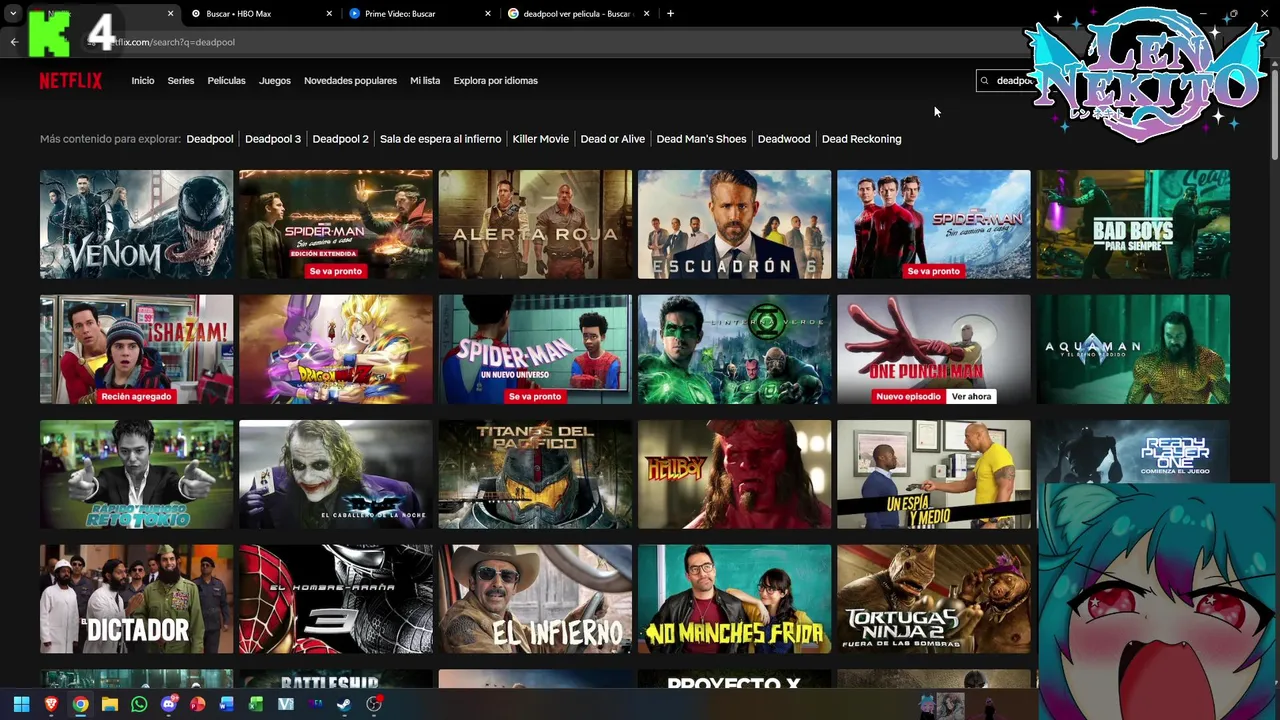Open Juegos in Netflix navigation
This screenshot has height=720, width=1280.
(x=275, y=81)
